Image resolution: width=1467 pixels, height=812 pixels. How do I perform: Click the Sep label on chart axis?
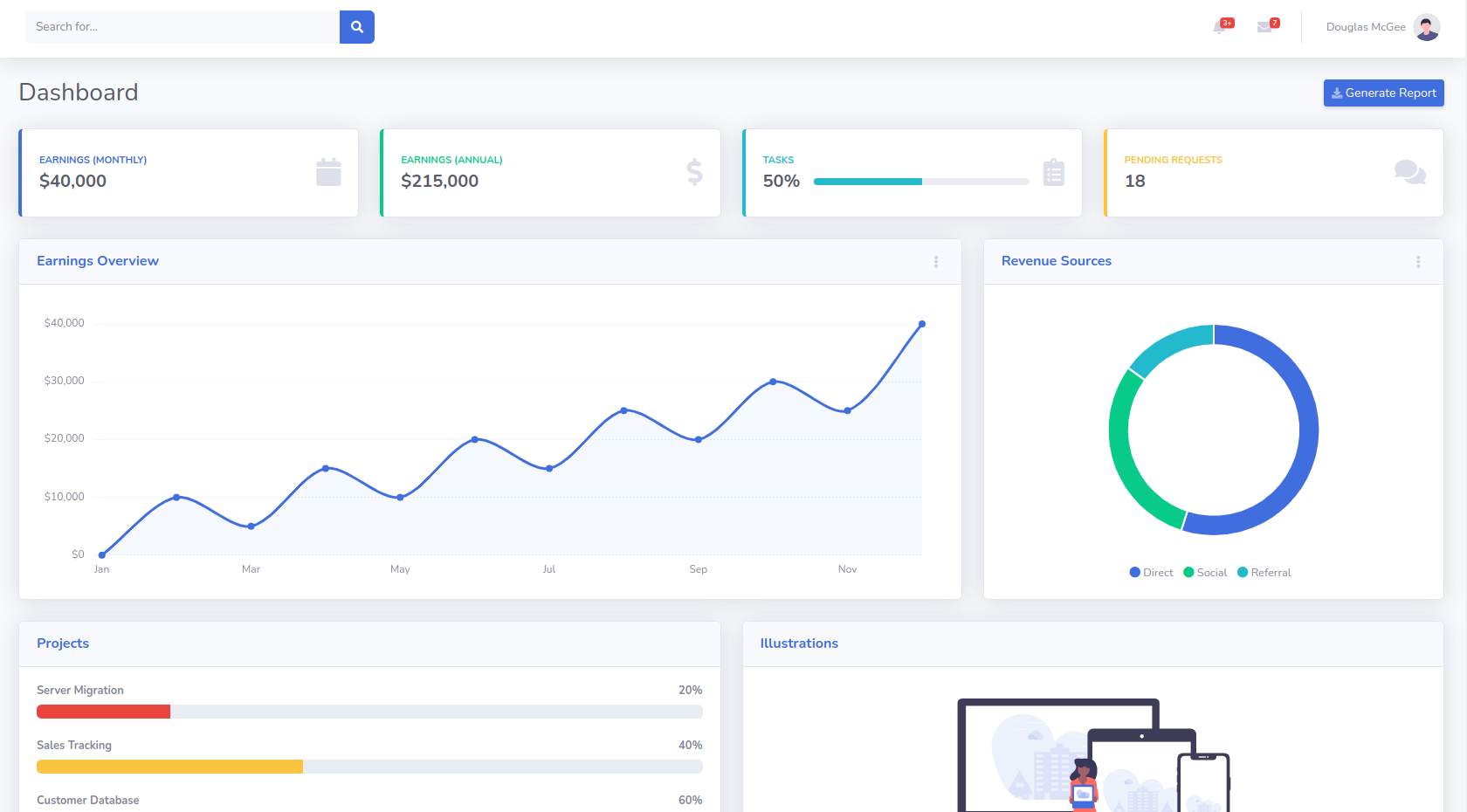coord(699,569)
